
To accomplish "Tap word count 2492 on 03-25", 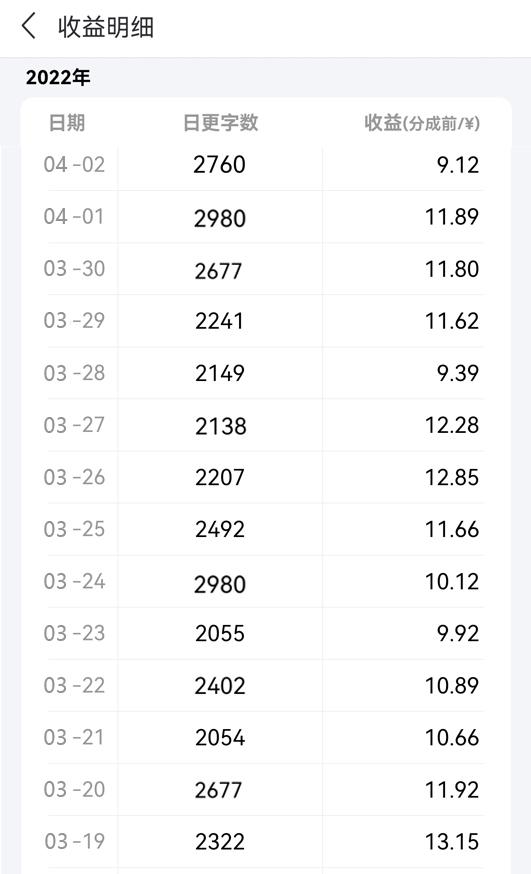I will click(x=220, y=529).
